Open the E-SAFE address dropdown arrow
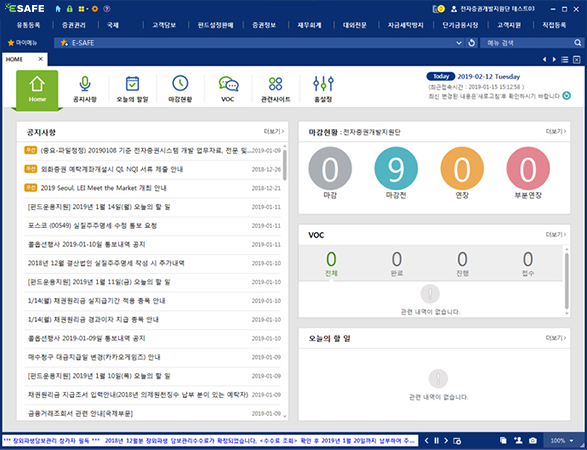Viewport: 587px width, 450px height. pos(459,43)
